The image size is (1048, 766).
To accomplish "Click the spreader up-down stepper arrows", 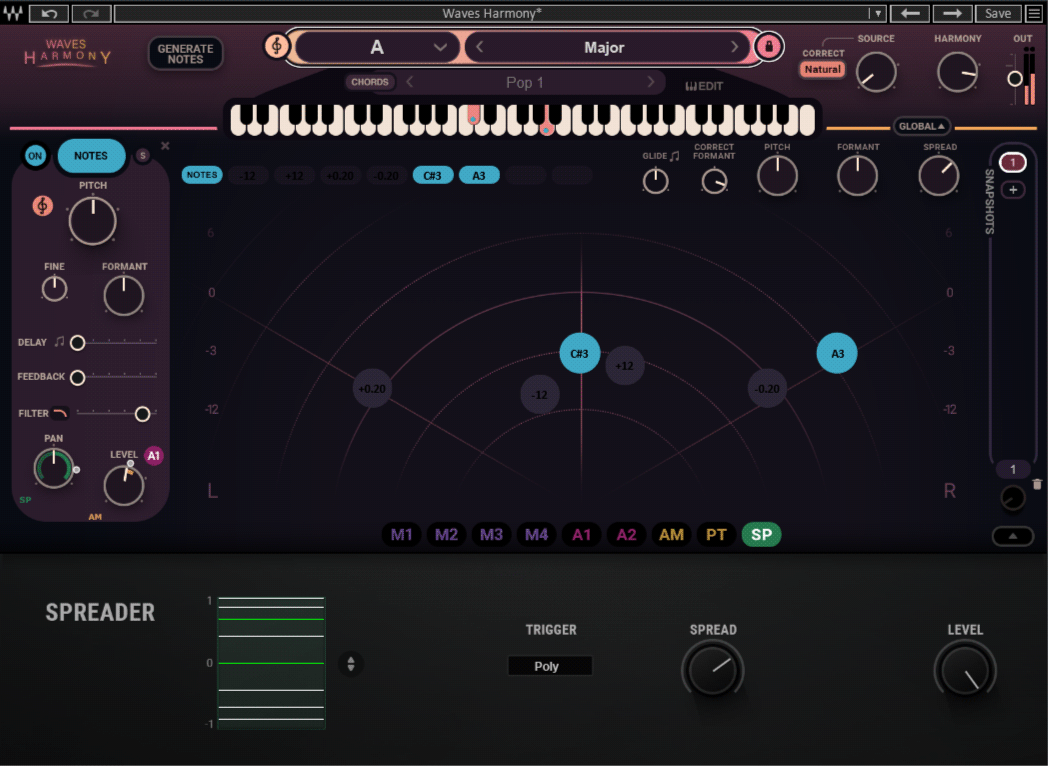I will pyautogui.click(x=351, y=664).
